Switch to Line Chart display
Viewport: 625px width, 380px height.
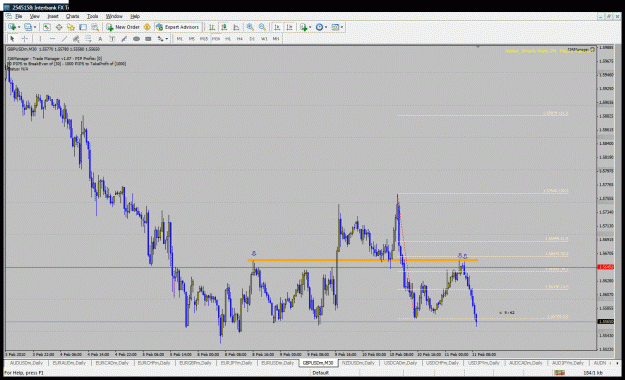click(x=236, y=27)
